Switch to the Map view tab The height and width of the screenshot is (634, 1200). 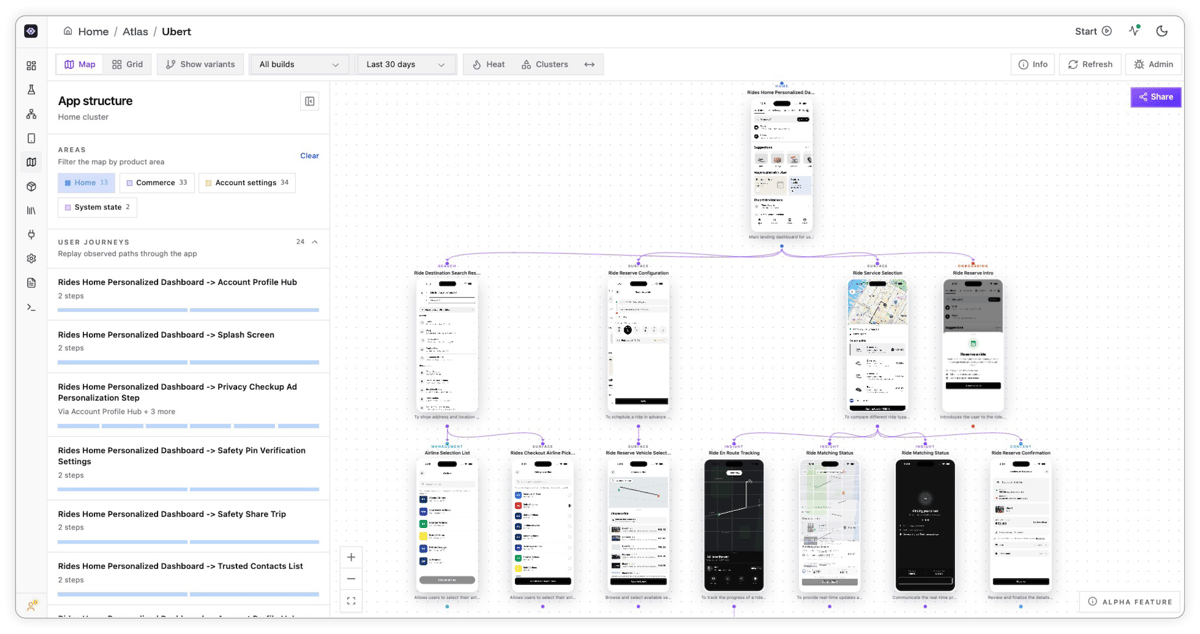click(80, 64)
